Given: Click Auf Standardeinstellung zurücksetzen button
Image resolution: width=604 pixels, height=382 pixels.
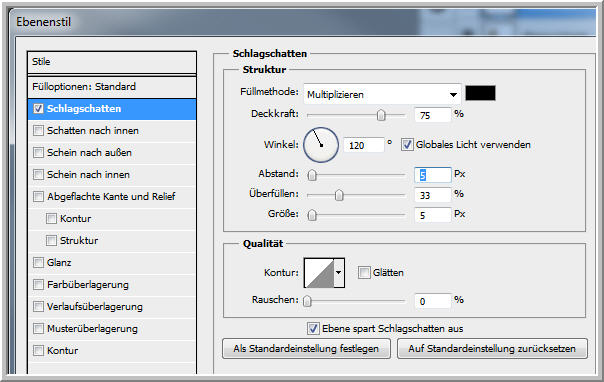Looking at the screenshot, I should [x=492, y=348].
